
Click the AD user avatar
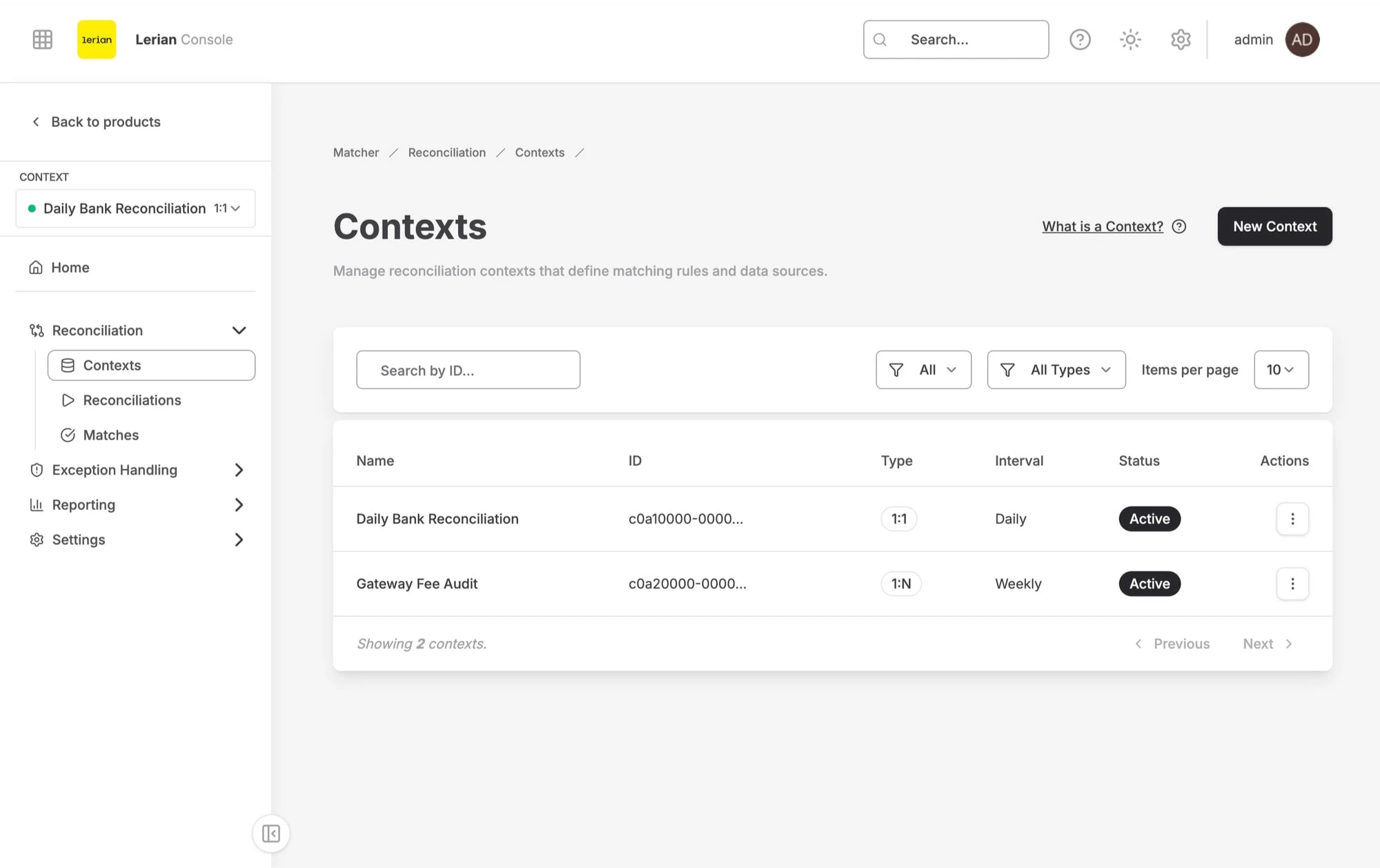pos(1301,39)
